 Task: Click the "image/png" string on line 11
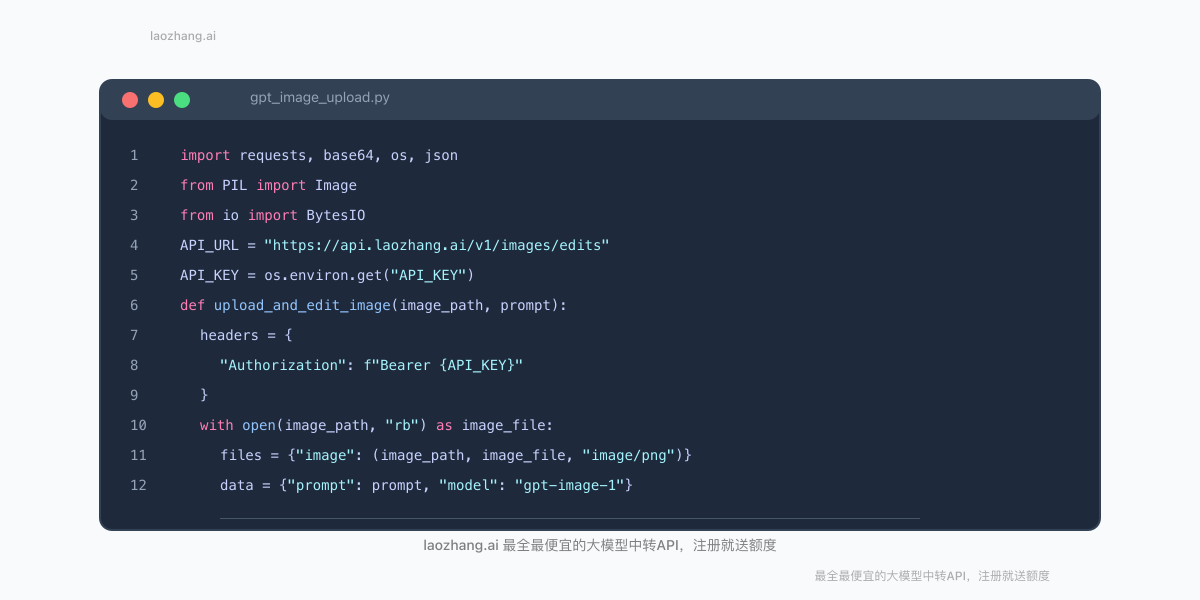(x=629, y=455)
